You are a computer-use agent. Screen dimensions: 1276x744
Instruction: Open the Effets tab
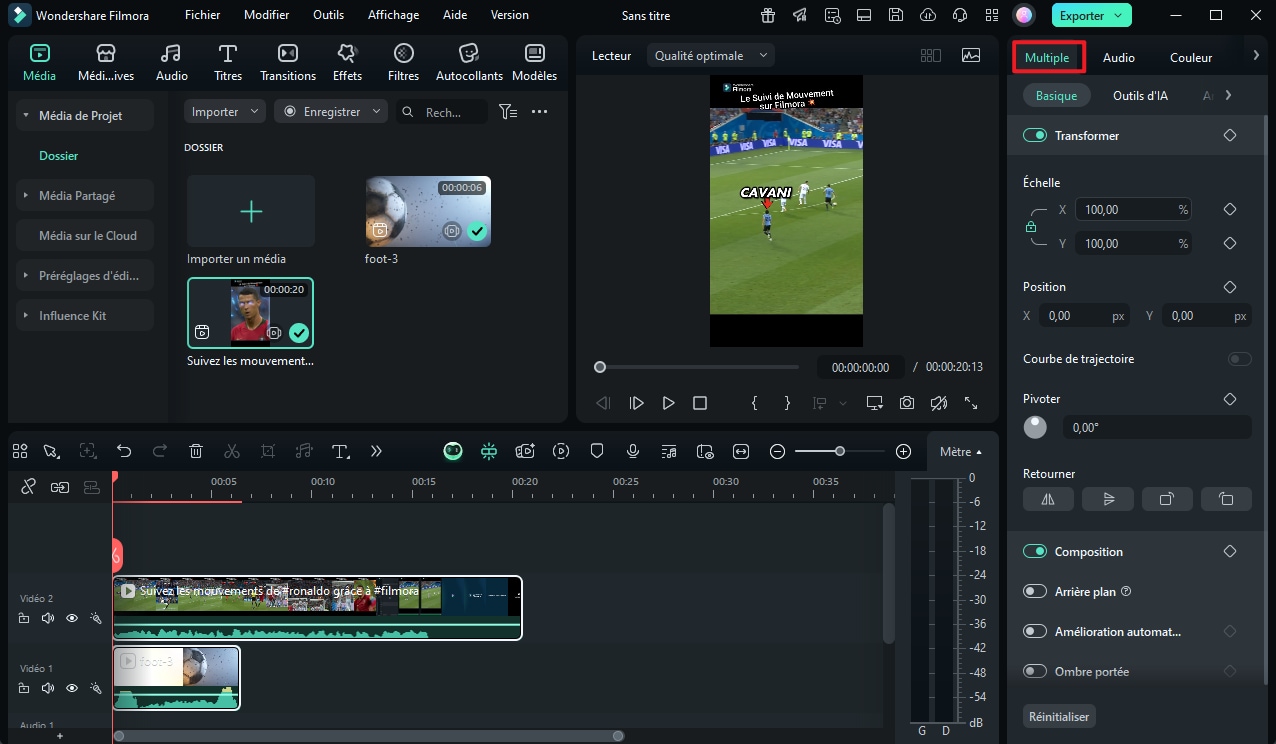[x=347, y=62]
